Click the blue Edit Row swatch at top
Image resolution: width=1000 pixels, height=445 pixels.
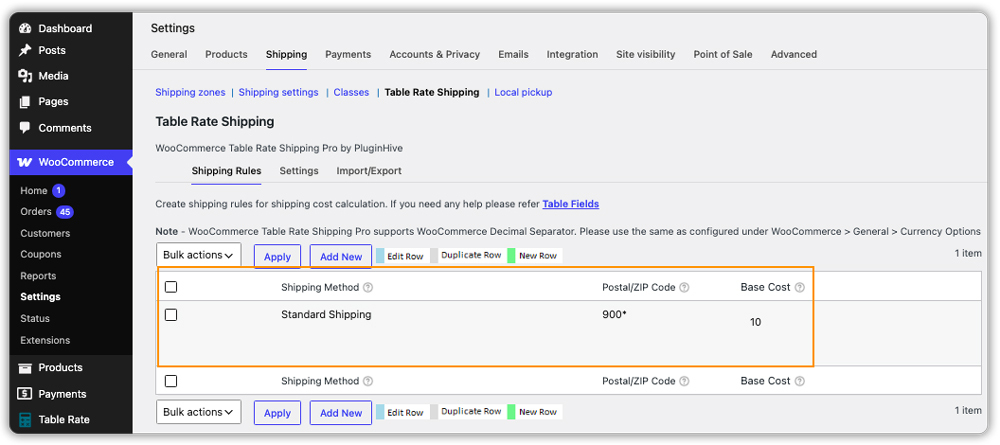[380, 256]
